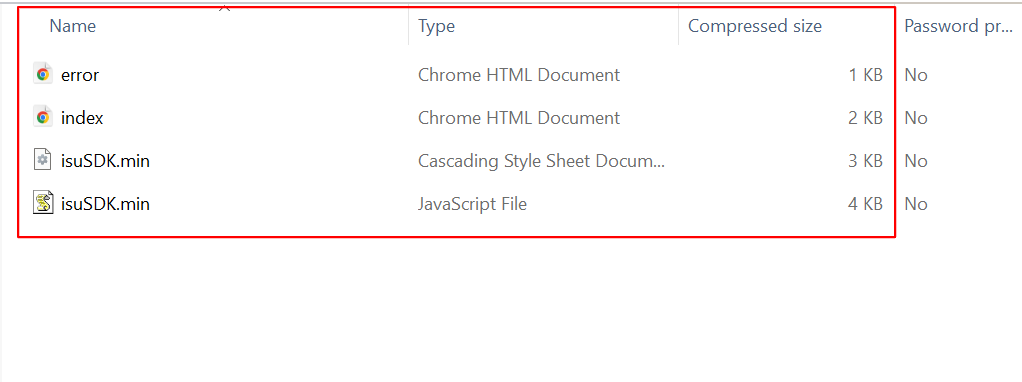This screenshot has width=1022, height=382.
Task: Click the Cascading Style Sheet Document type cell
Action: coord(541,161)
